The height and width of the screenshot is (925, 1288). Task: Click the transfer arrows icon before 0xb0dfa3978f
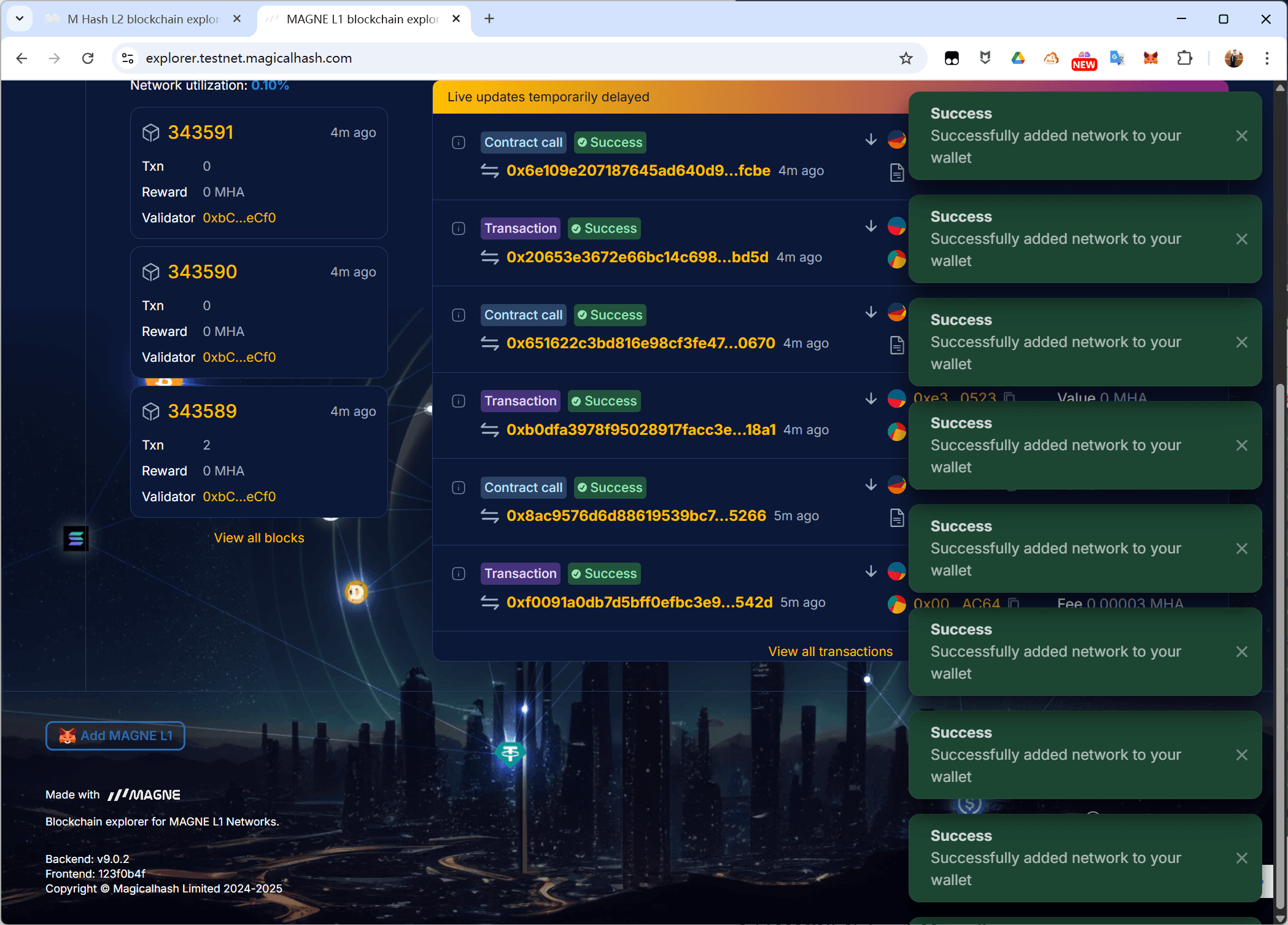click(489, 430)
